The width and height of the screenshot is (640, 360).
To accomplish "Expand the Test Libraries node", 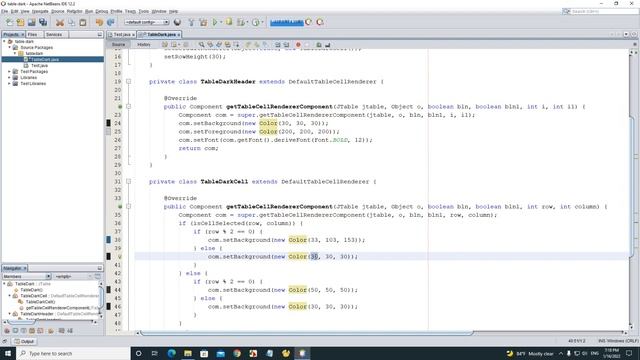I will click(10, 84).
